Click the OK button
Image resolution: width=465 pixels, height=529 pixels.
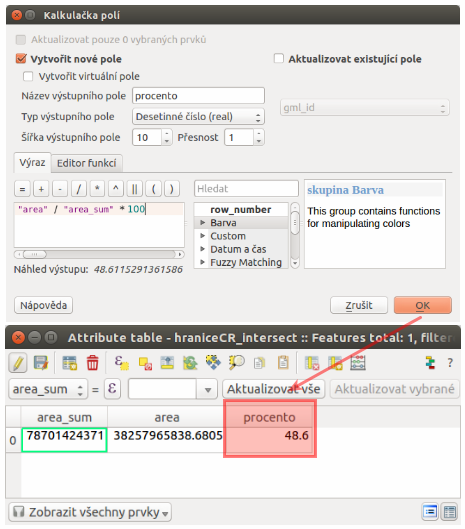coord(422,305)
